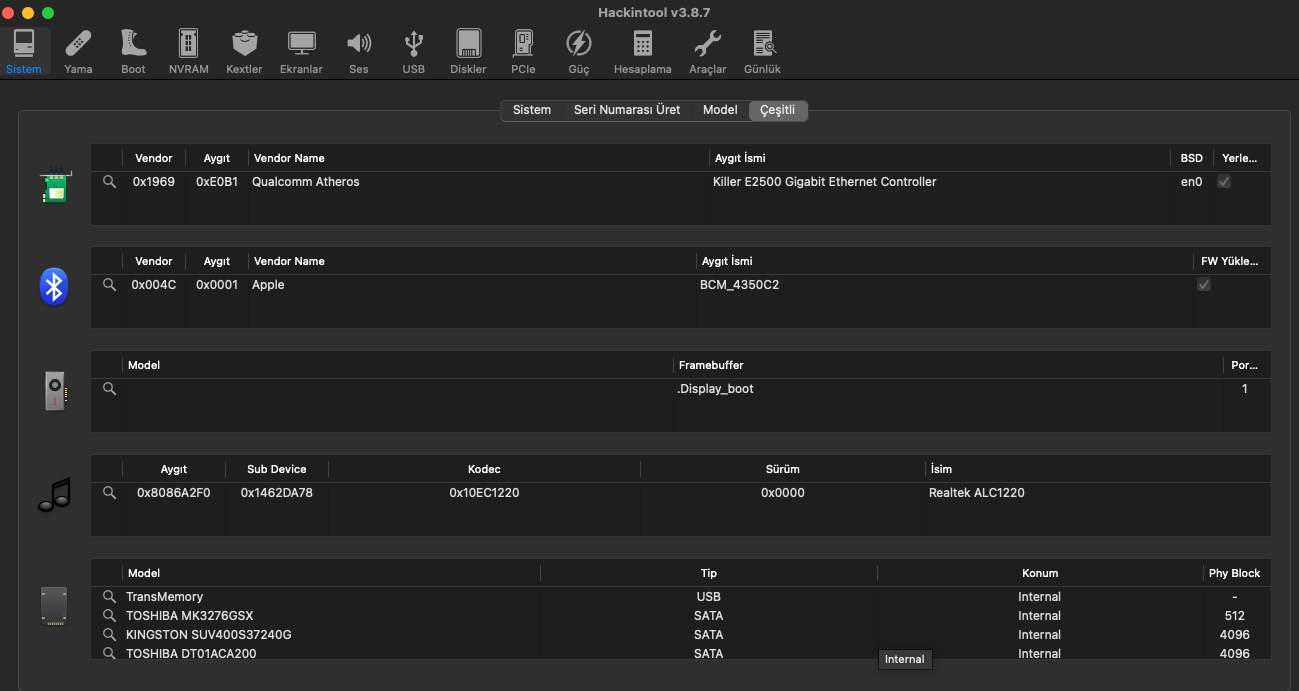Open the USB section
This screenshot has height=691, width=1299.
pos(413,51)
